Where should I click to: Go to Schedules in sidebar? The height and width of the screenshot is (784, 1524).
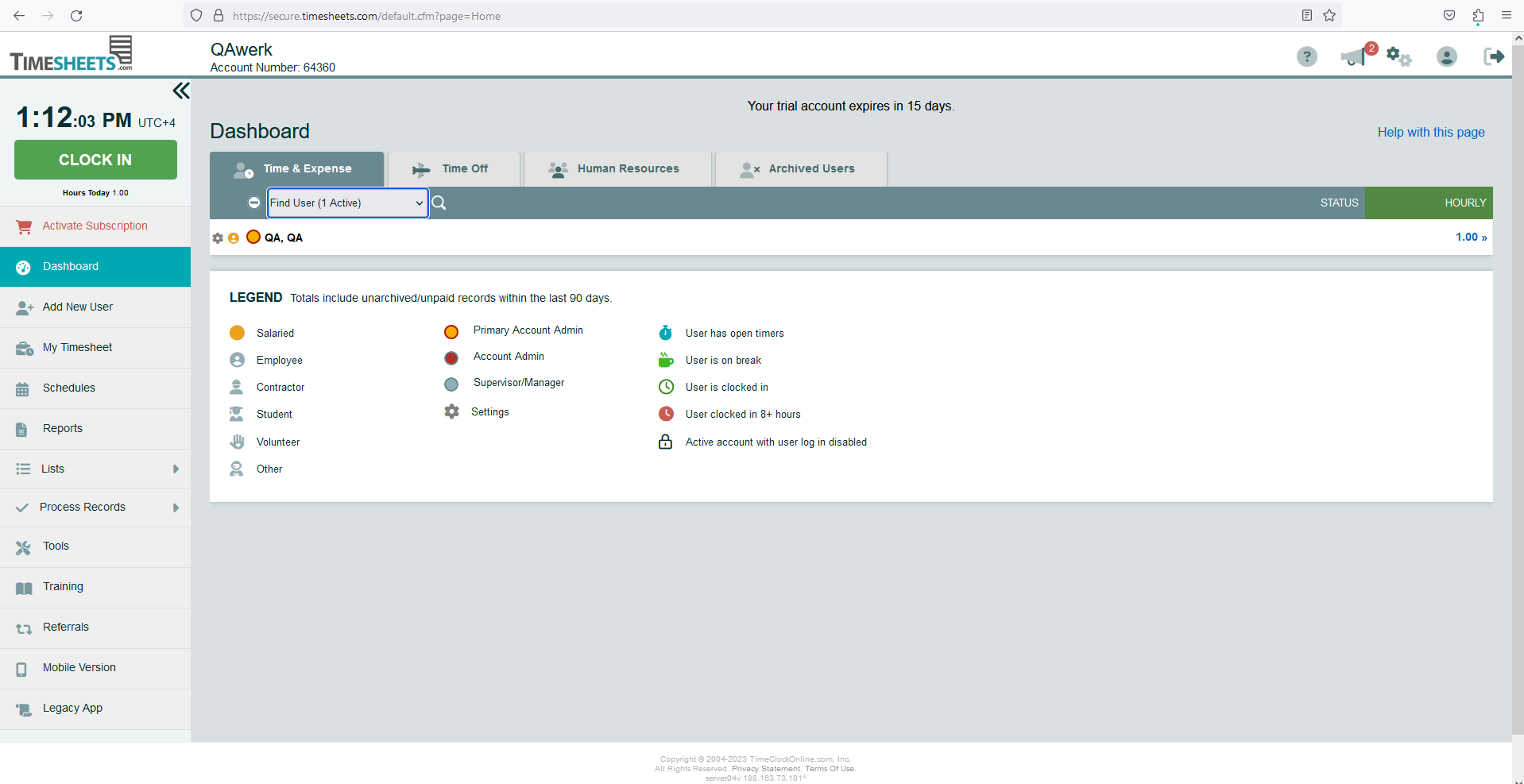click(95, 388)
